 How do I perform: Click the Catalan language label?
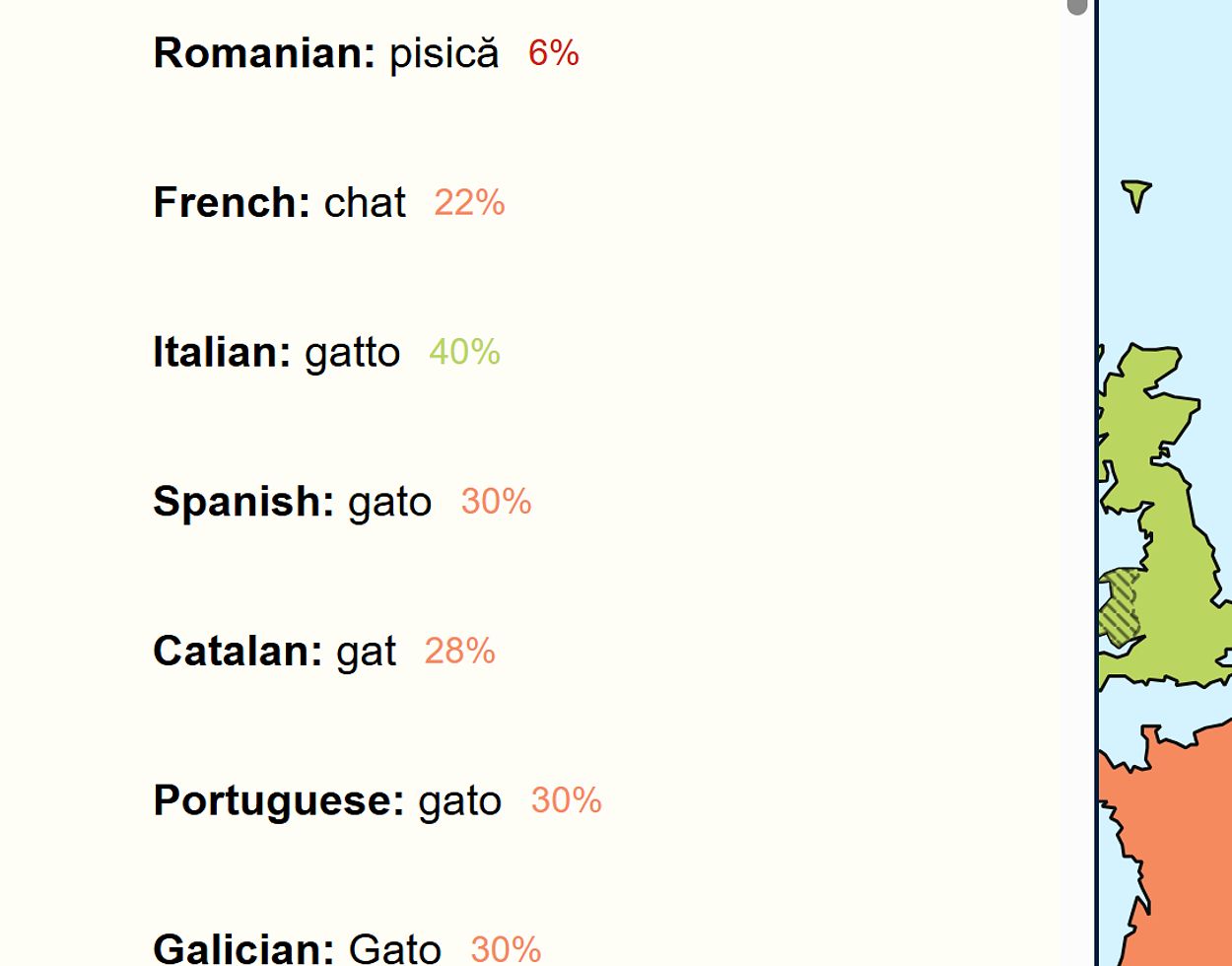tap(238, 652)
